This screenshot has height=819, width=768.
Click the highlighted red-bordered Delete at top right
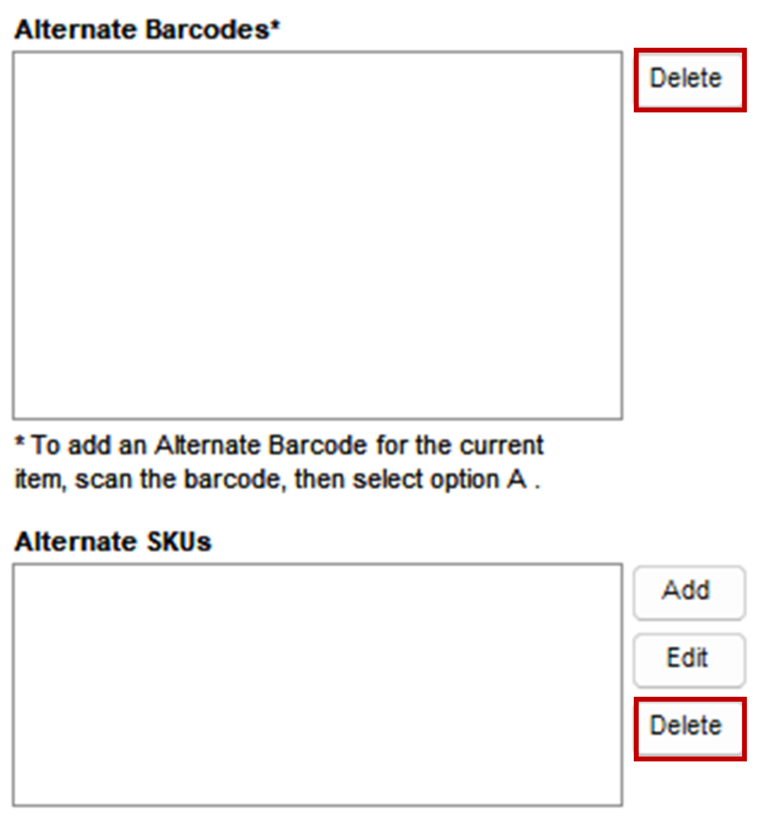pyautogui.click(x=690, y=79)
